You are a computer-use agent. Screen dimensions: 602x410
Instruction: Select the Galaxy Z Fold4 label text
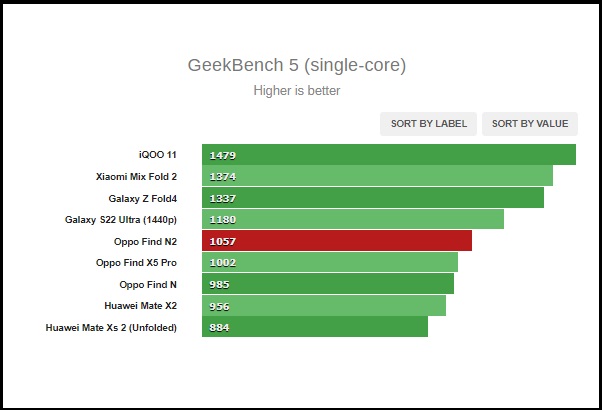pyautogui.click(x=143, y=198)
